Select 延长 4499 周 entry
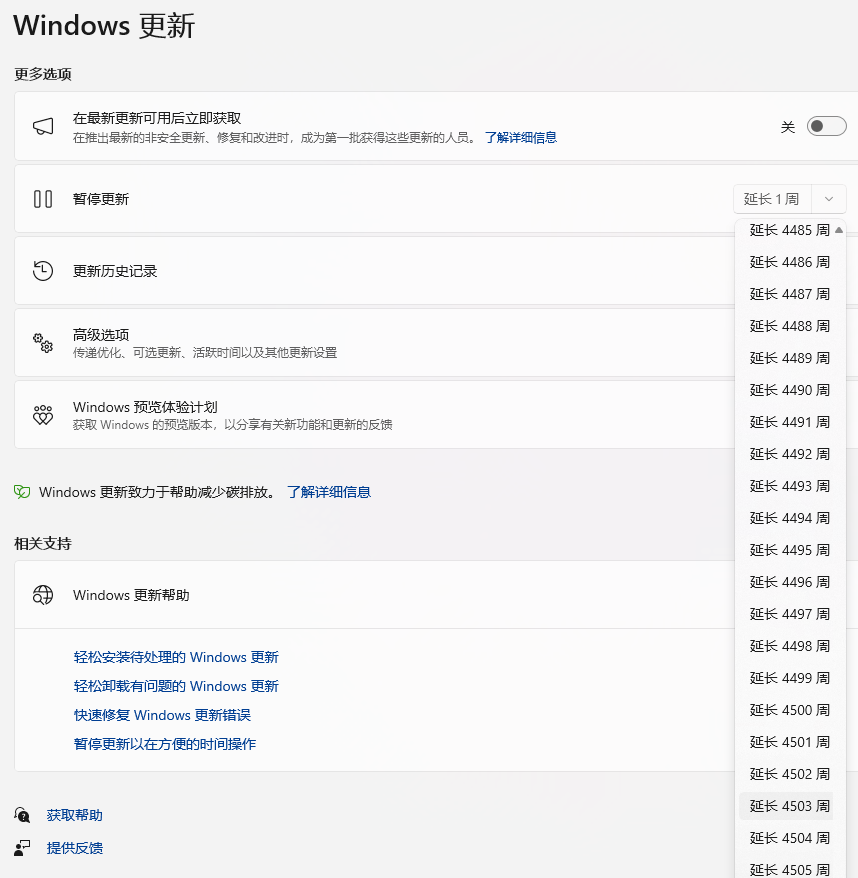858x878 pixels. click(786, 678)
